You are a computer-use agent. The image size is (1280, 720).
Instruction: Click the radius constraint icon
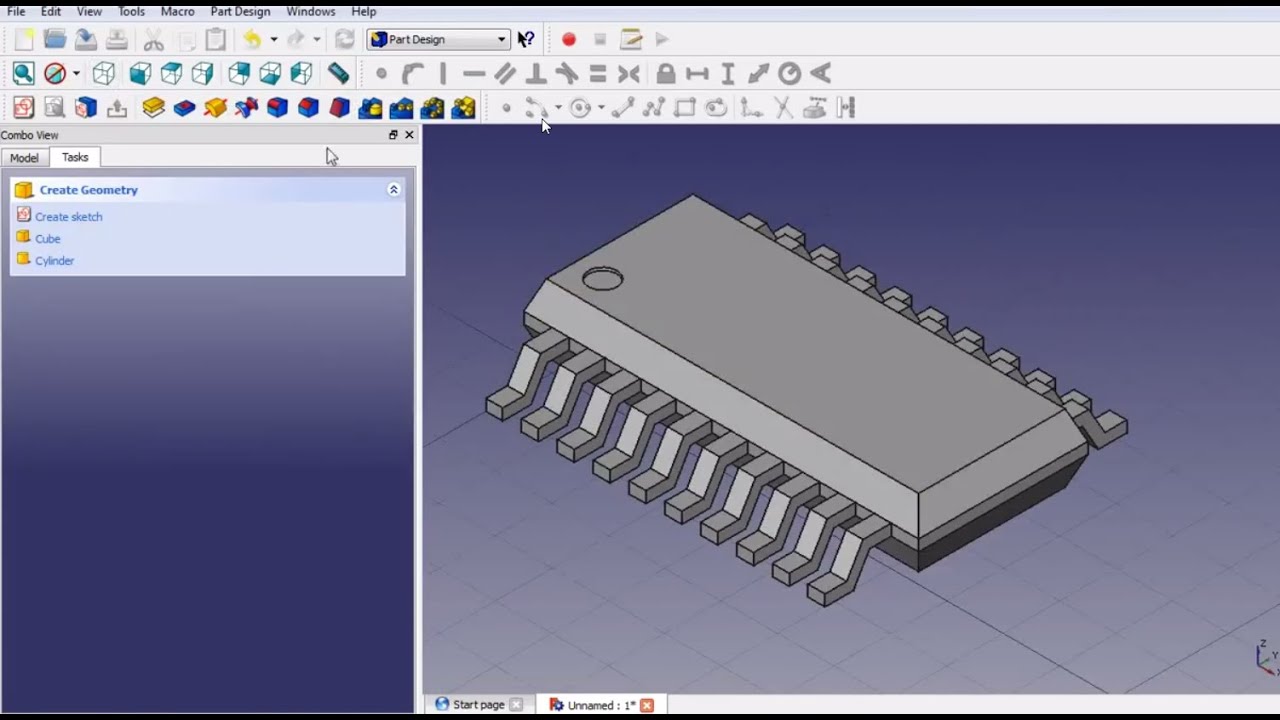click(790, 73)
